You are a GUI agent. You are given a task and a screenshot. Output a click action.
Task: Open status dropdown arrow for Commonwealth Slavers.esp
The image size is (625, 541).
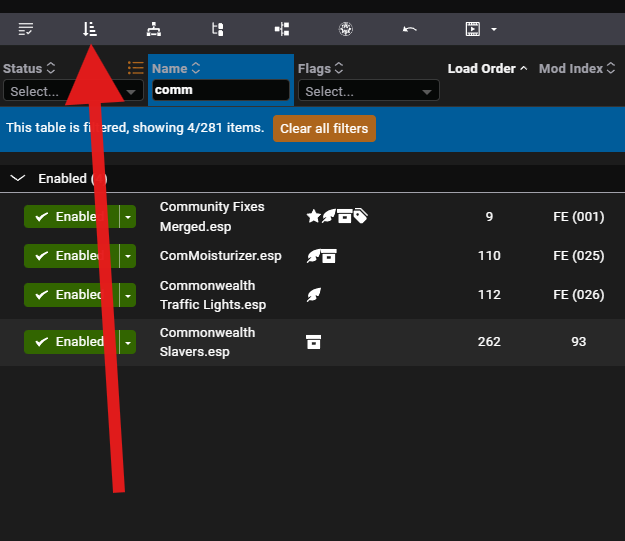pos(128,342)
